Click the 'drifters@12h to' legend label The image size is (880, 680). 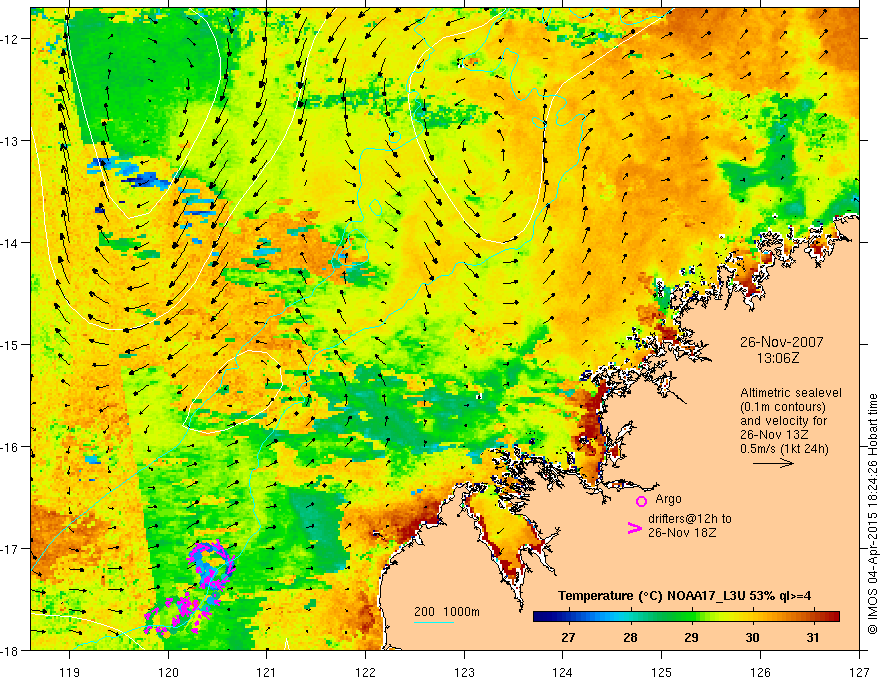pos(690,519)
